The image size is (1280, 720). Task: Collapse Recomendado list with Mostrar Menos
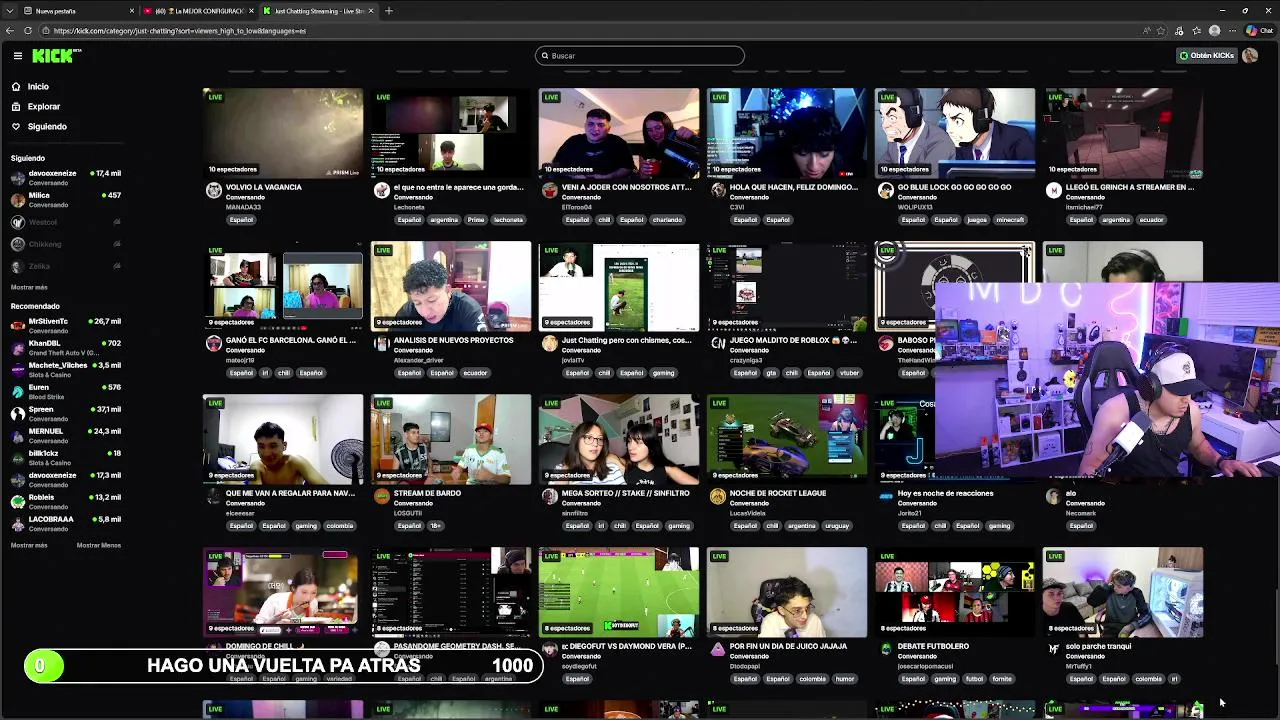(99, 545)
